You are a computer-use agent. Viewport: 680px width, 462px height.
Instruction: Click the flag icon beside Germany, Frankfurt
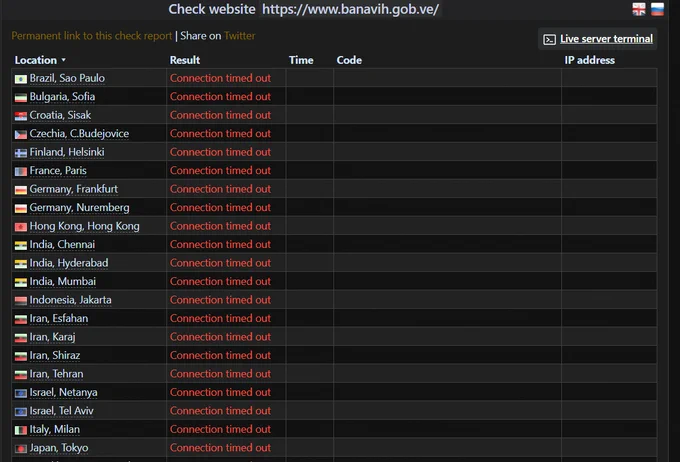(21, 190)
